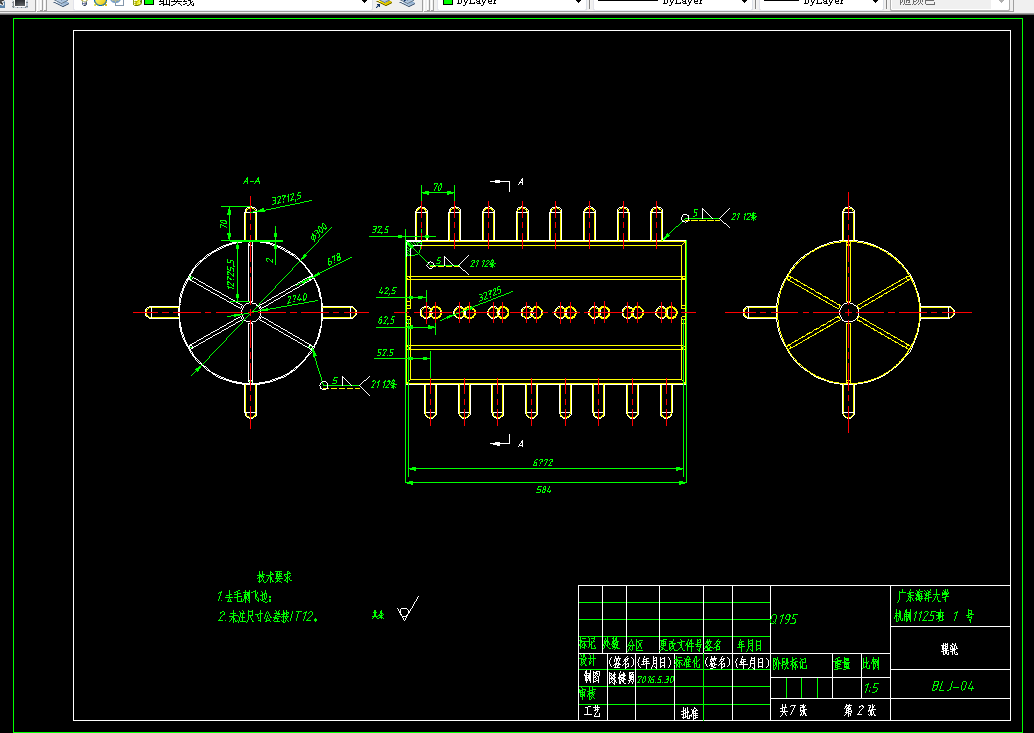The height and width of the screenshot is (733, 1034).
Task: Select the 42.5 dimension text
Action: (388, 291)
